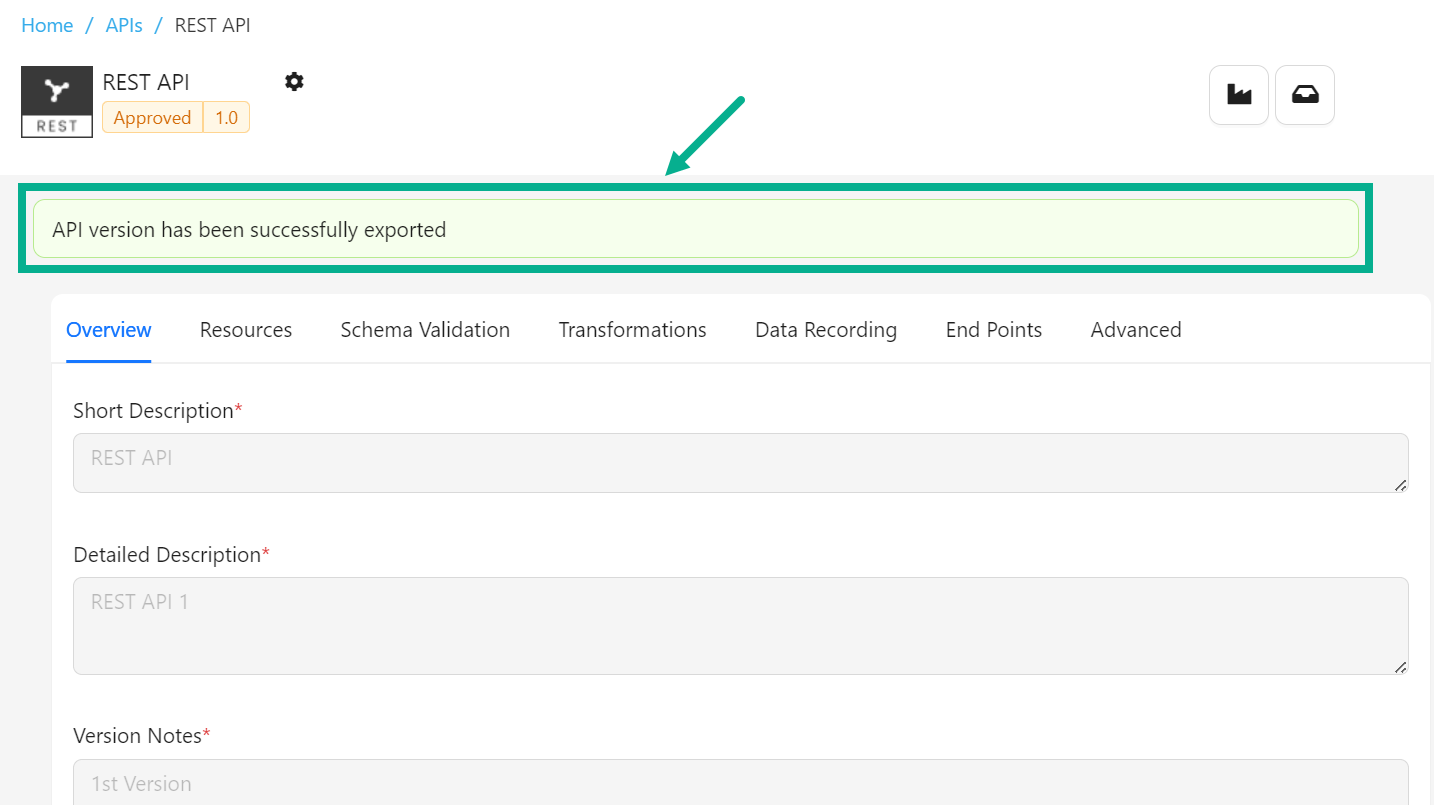Open the Data Recording tab

pos(826,330)
